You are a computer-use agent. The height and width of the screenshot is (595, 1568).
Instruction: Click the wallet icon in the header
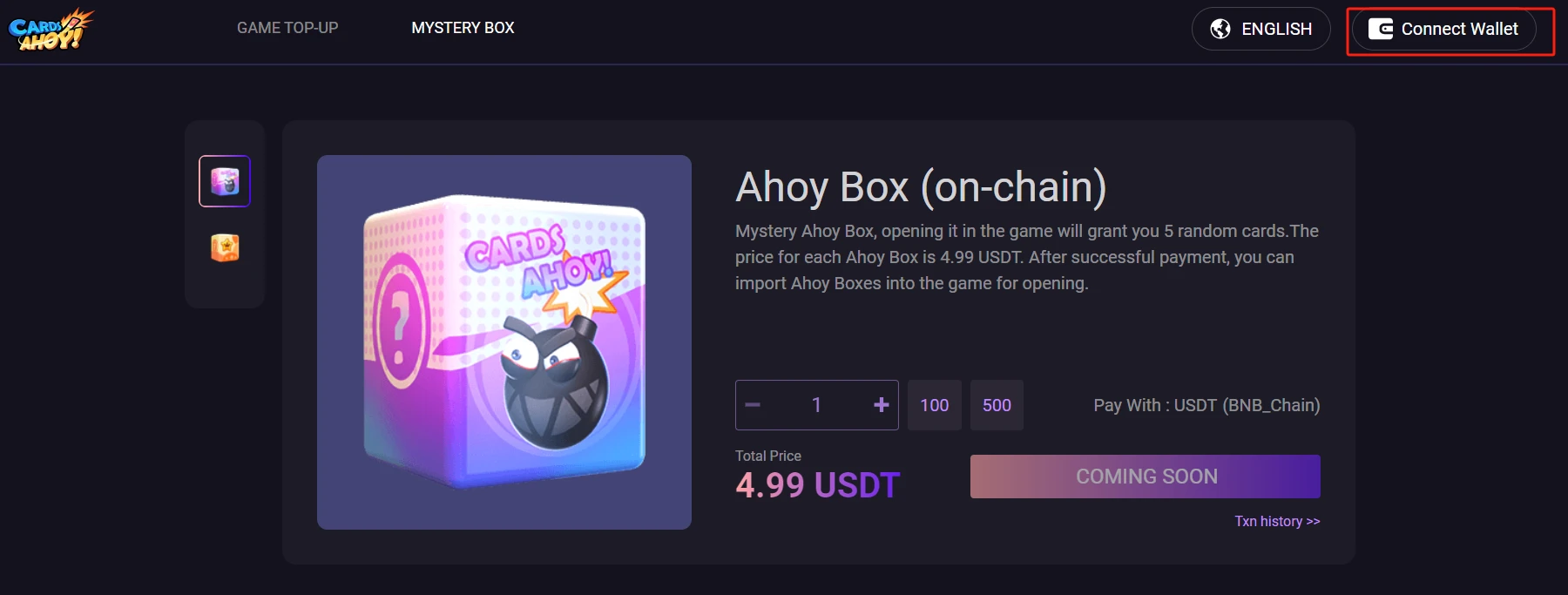click(x=1381, y=29)
